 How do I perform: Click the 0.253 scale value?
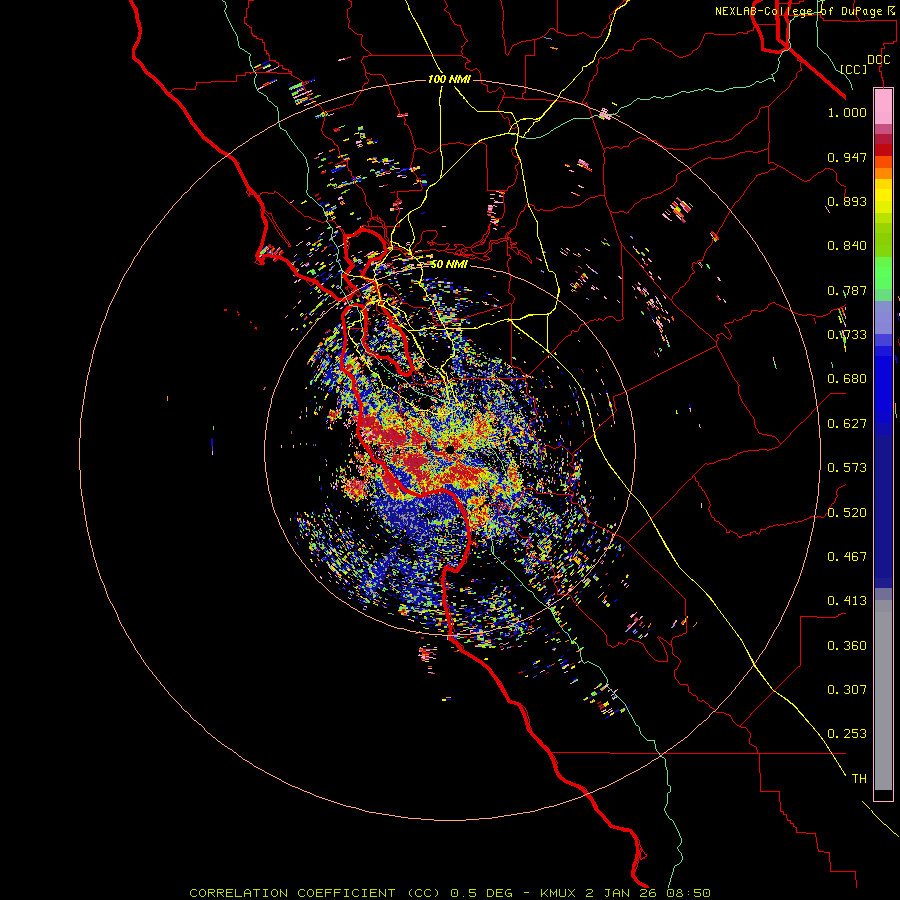click(847, 734)
